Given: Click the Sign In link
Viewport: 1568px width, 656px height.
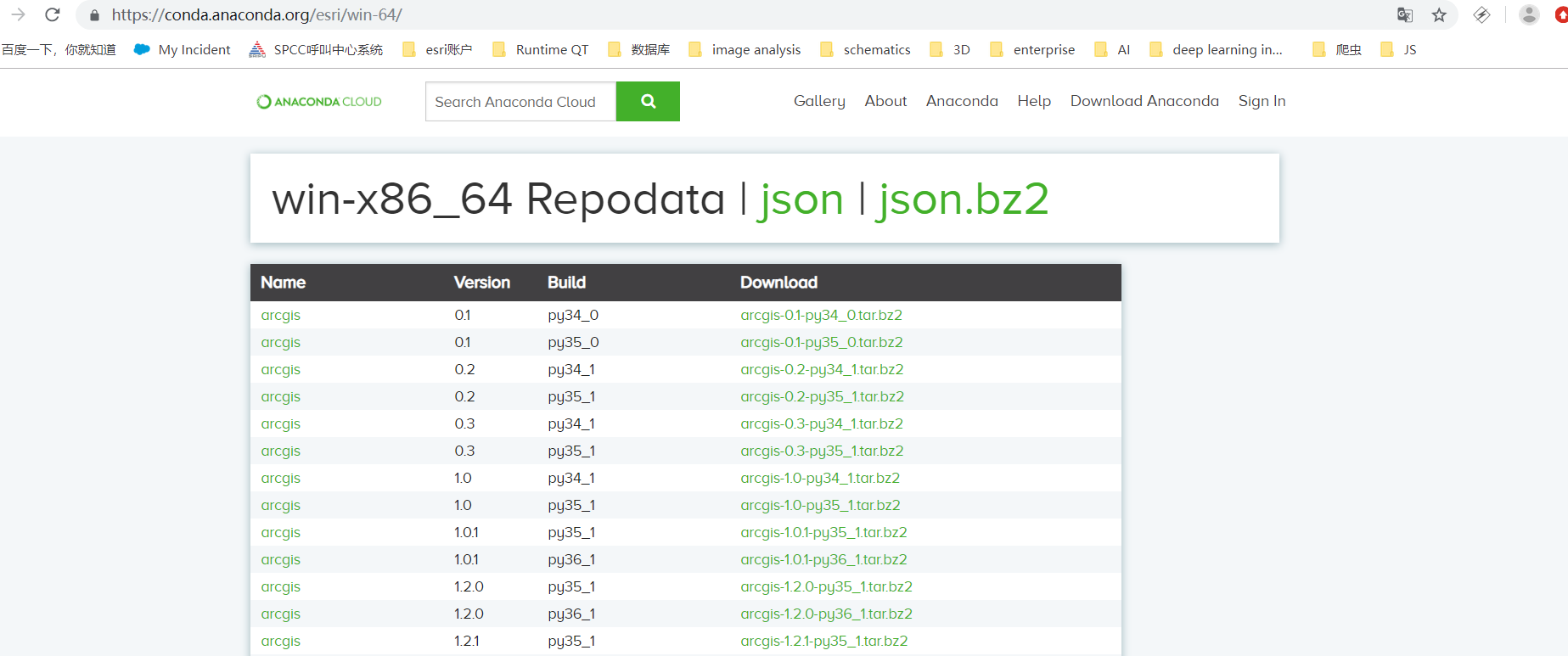Looking at the screenshot, I should pos(1262,101).
